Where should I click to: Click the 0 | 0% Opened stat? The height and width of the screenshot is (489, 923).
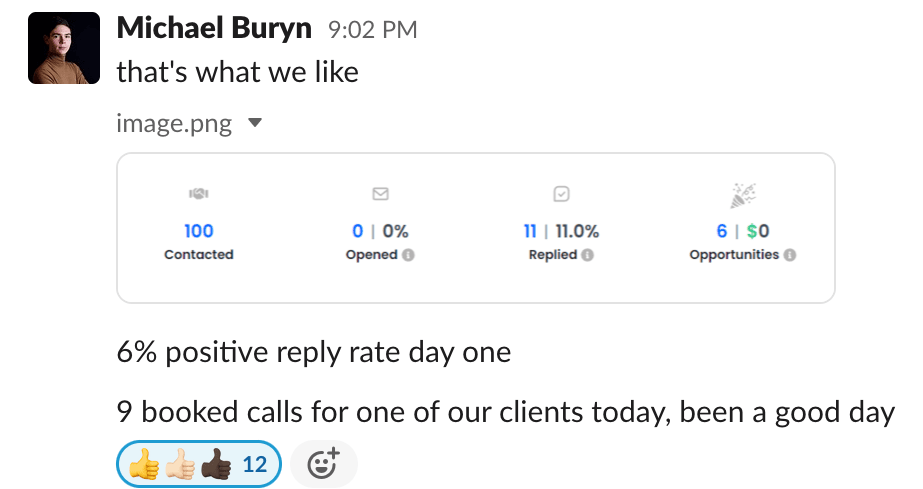coord(380,231)
